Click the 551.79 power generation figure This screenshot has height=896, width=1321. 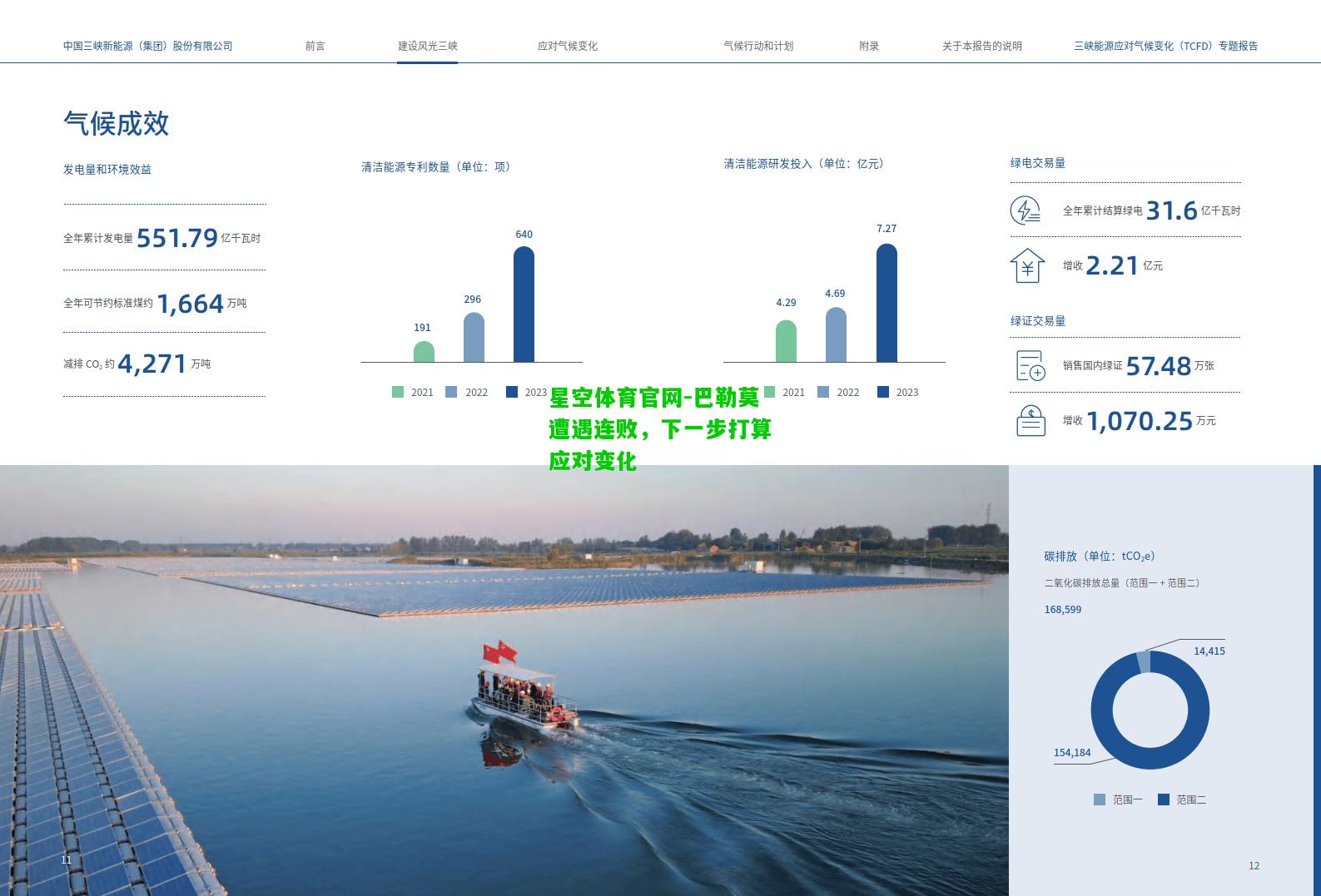pyautogui.click(x=177, y=239)
